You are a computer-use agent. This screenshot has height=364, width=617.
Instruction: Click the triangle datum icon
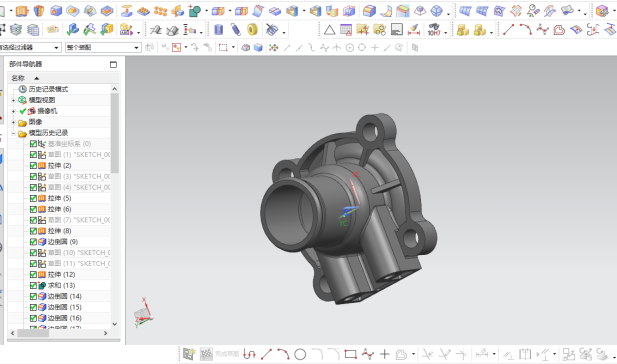coord(329,30)
